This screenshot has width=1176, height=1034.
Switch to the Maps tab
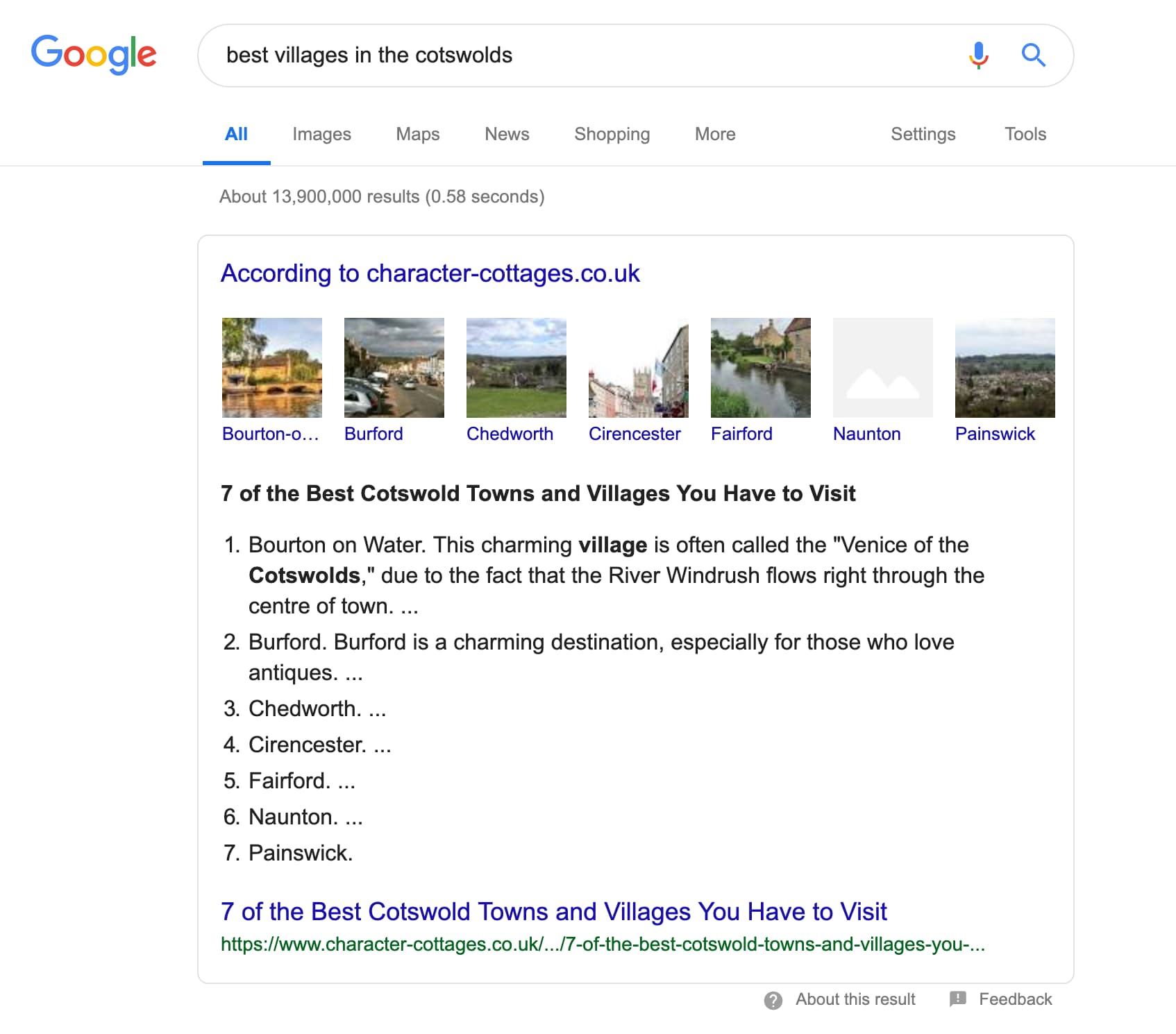[x=417, y=134]
